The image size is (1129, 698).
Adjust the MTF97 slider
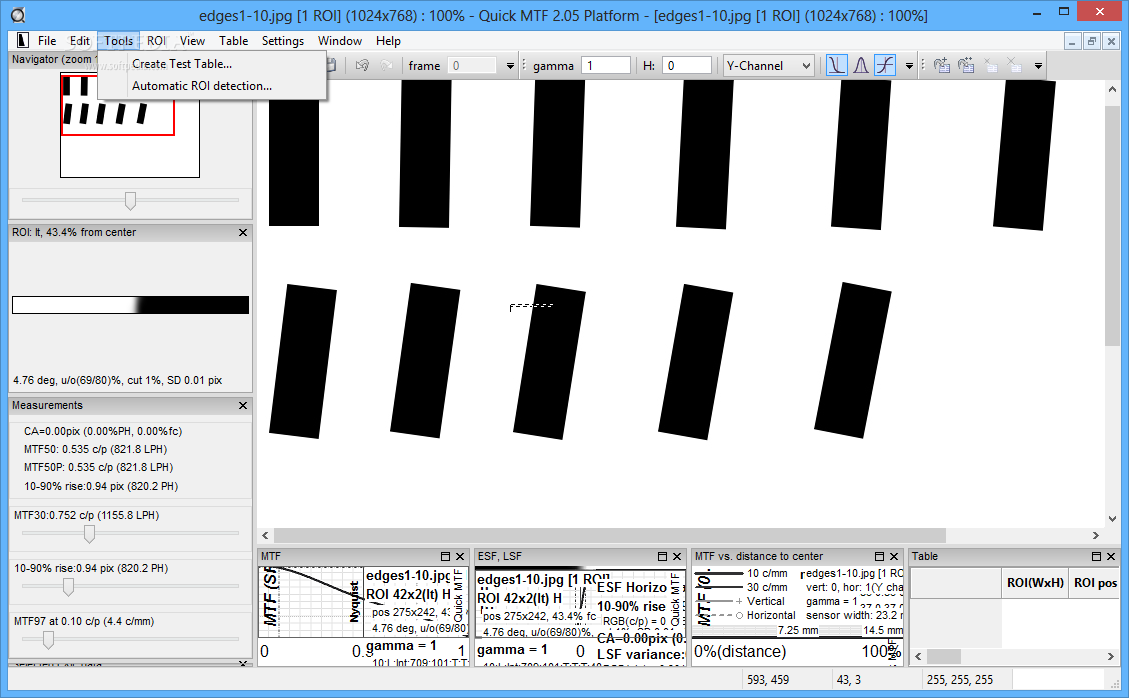tap(48, 639)
